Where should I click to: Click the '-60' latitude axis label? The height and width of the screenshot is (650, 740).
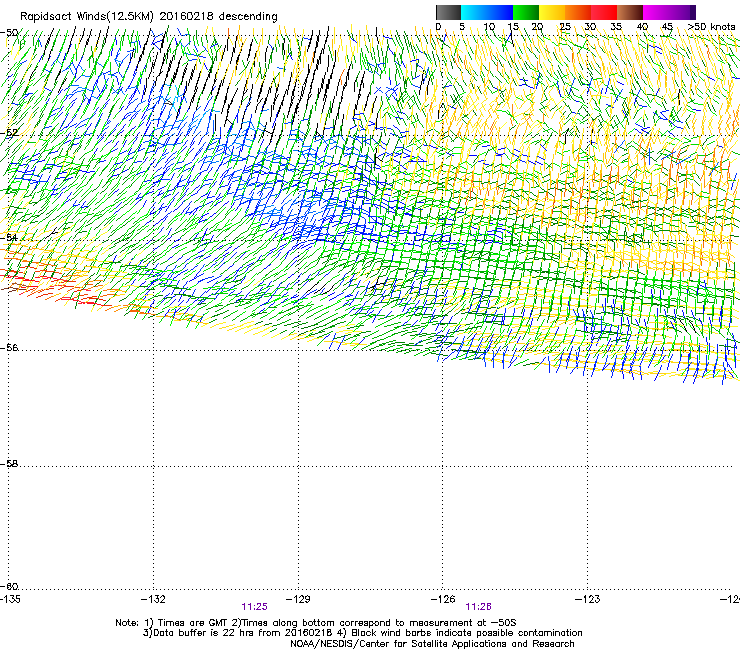point(9,586)
